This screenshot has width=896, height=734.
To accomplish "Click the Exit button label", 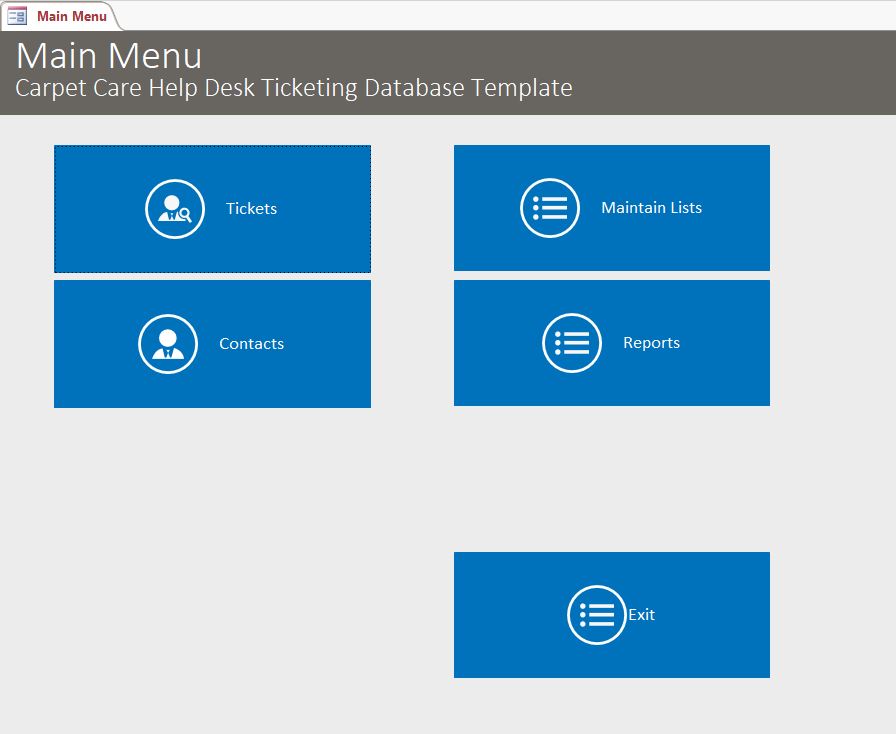I will click(x=642, y=615).
